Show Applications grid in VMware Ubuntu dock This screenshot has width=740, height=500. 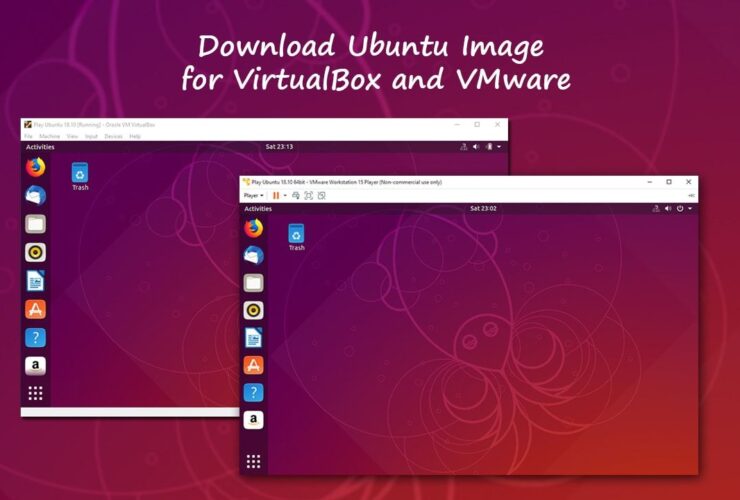coord(253,461)
